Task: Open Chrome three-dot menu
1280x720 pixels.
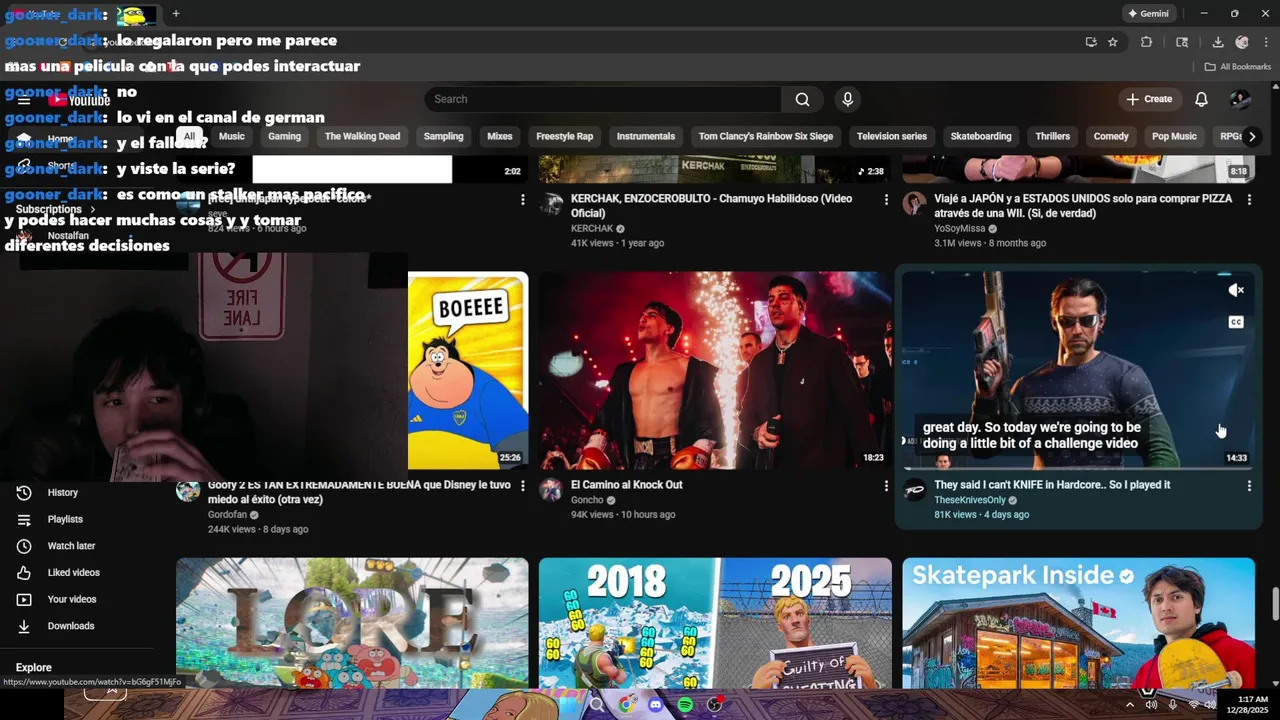Action: point(1265,42)
